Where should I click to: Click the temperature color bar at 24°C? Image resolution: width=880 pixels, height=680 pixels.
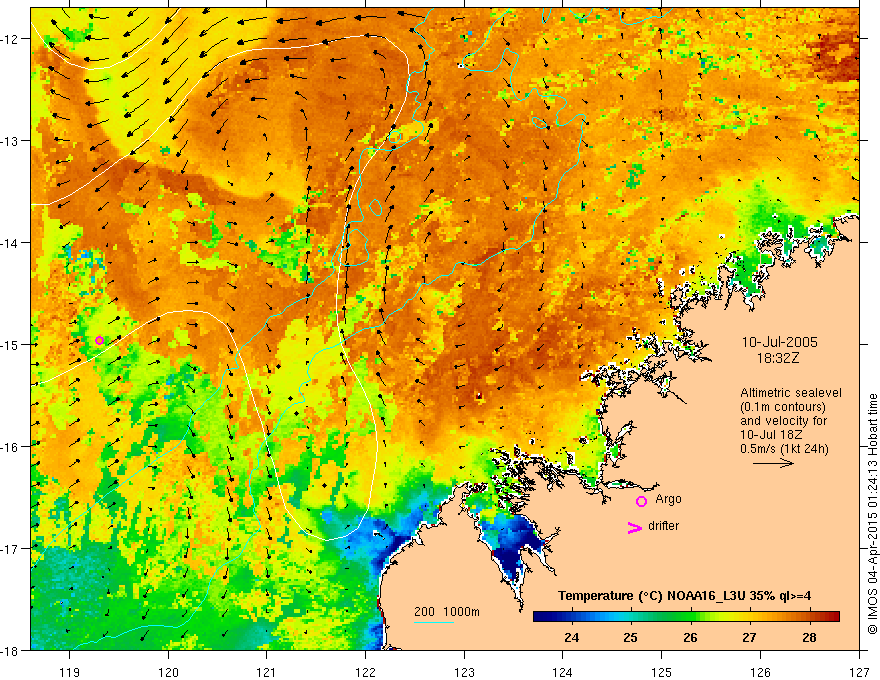(x=572, y=617)
